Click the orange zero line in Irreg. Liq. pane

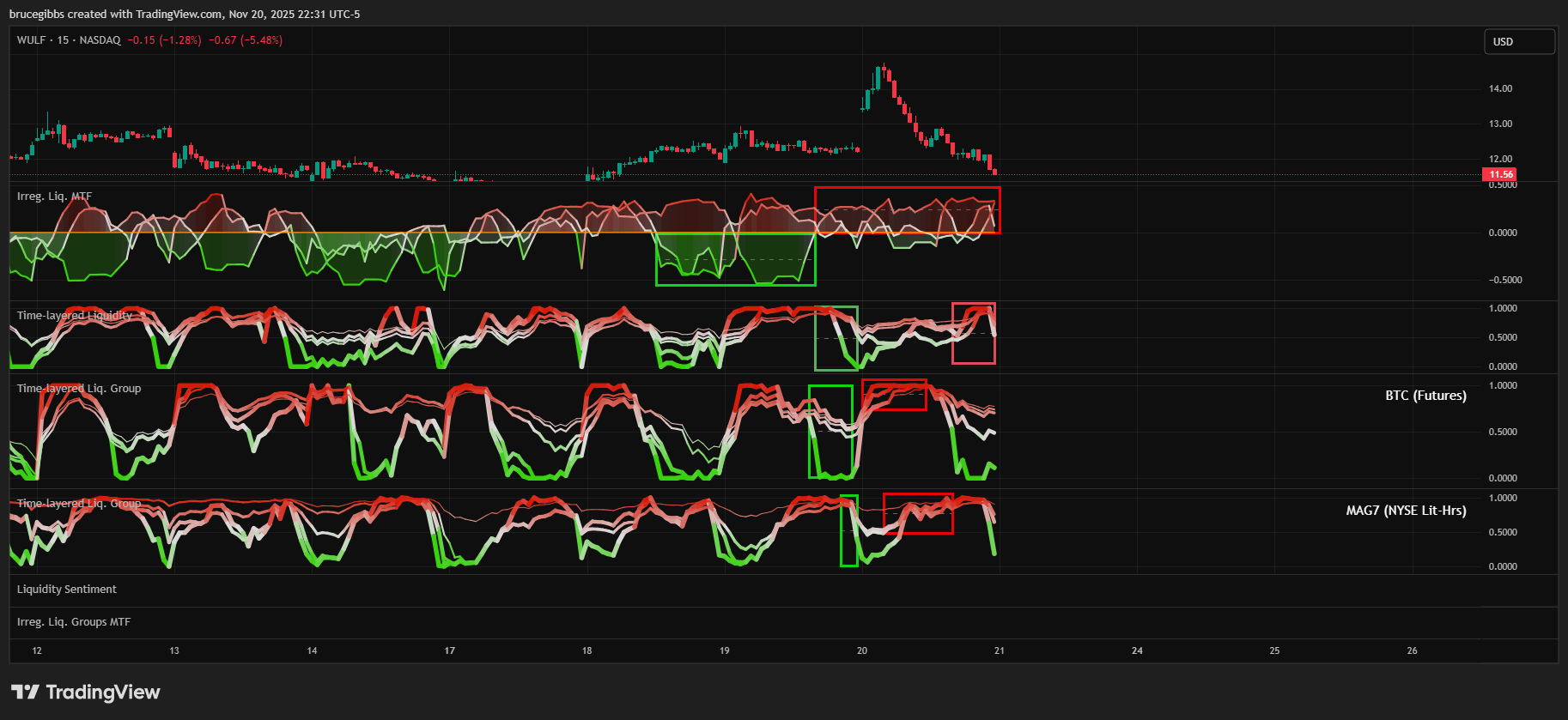pos(343,233)
